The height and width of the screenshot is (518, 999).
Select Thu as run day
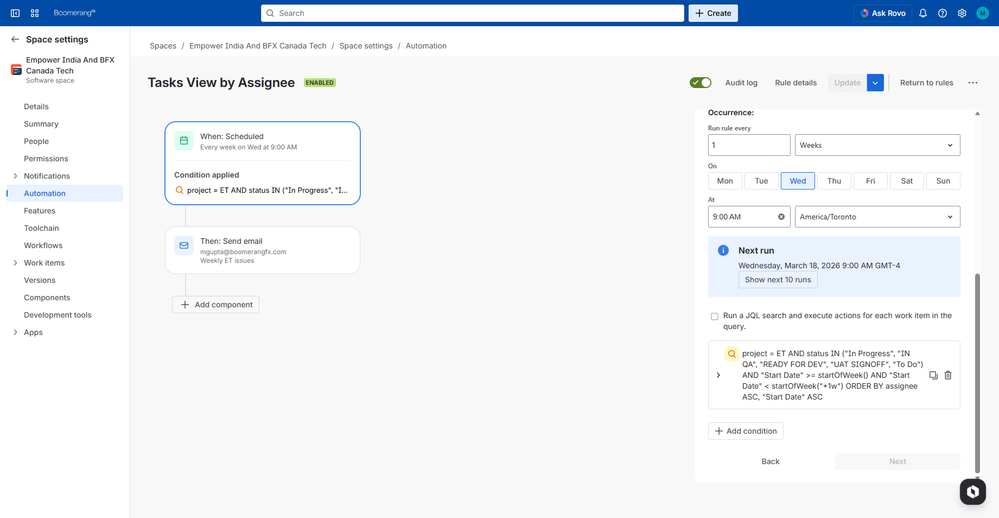pos(834,181)
